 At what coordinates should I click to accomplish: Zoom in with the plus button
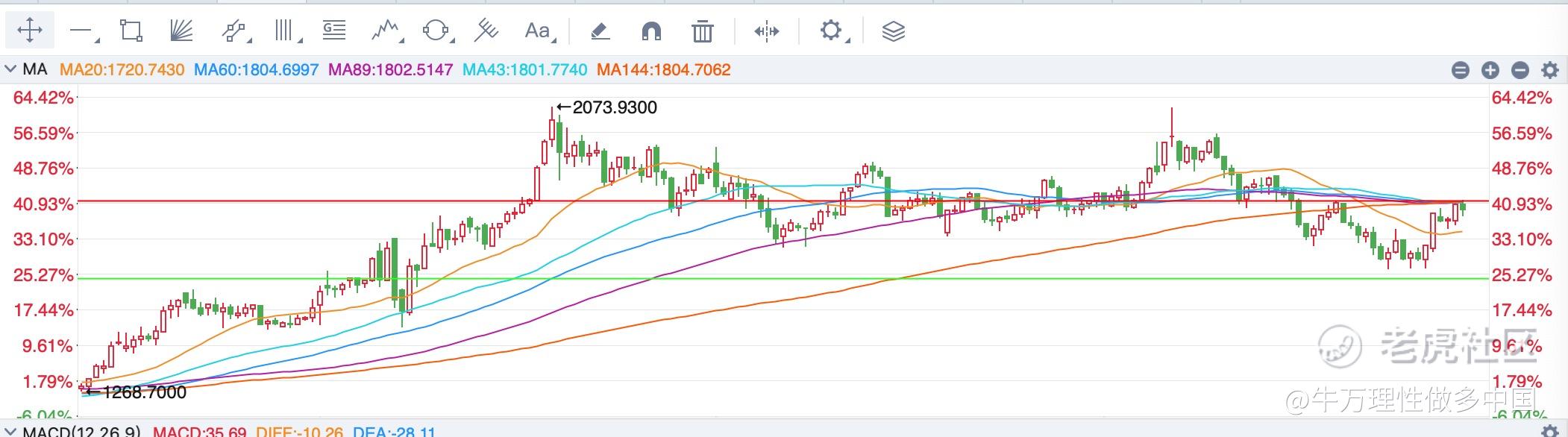point(1490,70)
